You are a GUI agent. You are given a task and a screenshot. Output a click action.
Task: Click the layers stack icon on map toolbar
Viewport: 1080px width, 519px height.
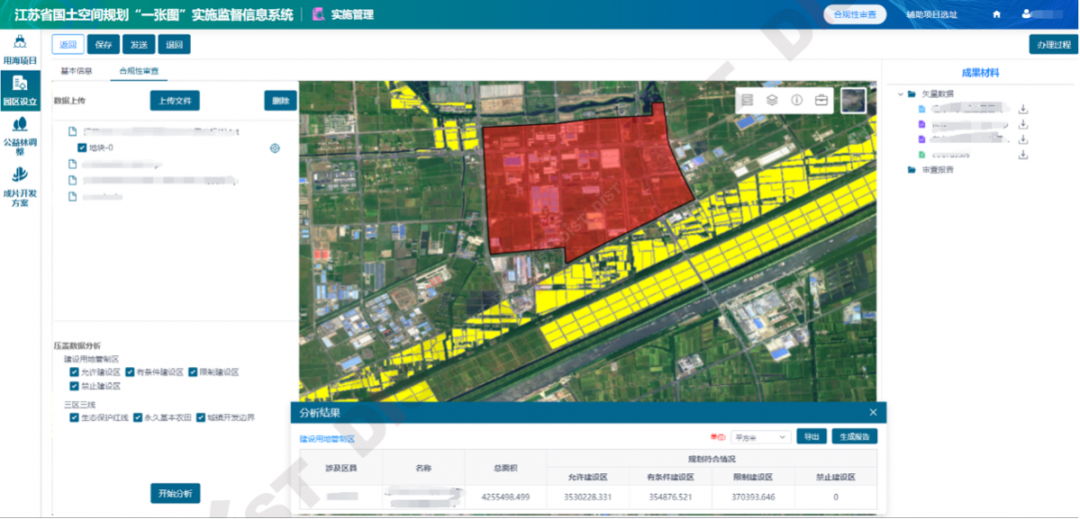(772, 100)
